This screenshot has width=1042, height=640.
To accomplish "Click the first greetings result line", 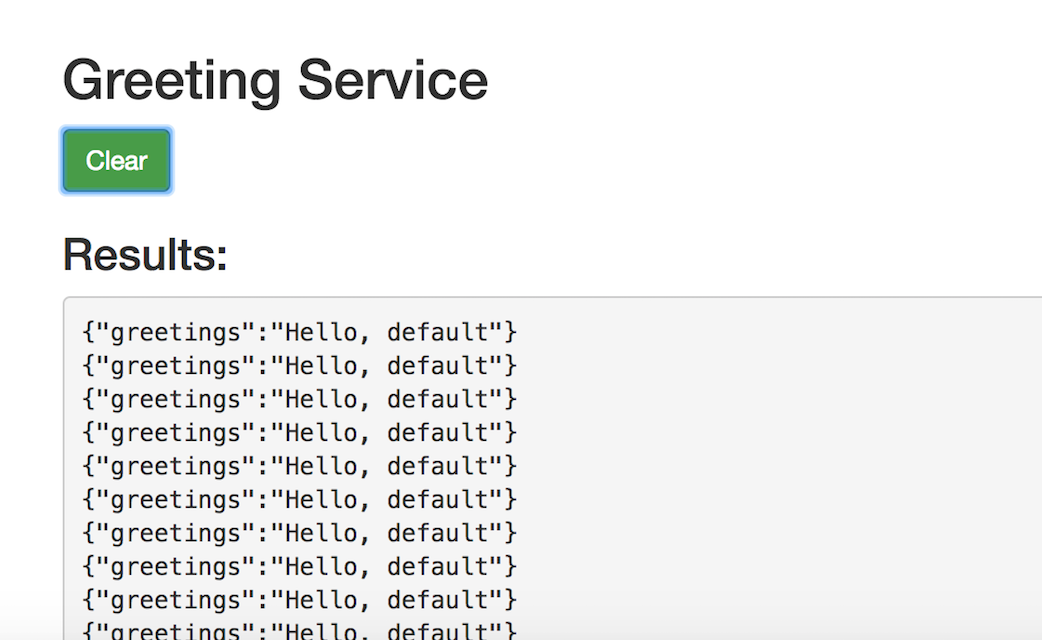I will [x=299, y=331].
